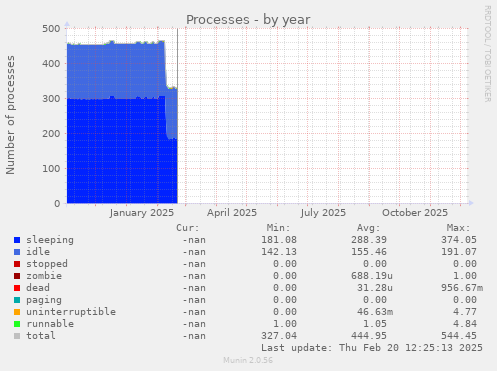Click the October 2025 axis label
497x371 pixels.
click(x=415, y=213)
